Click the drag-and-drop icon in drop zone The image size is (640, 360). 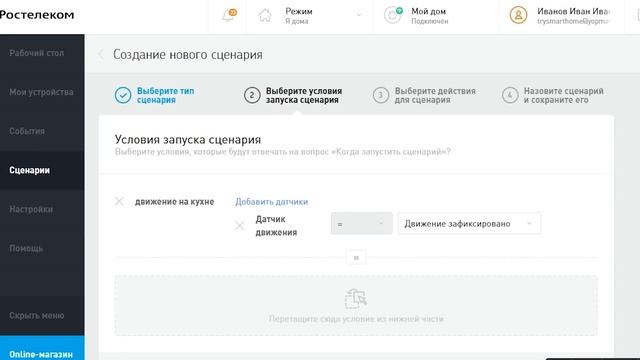coord(356,298)
